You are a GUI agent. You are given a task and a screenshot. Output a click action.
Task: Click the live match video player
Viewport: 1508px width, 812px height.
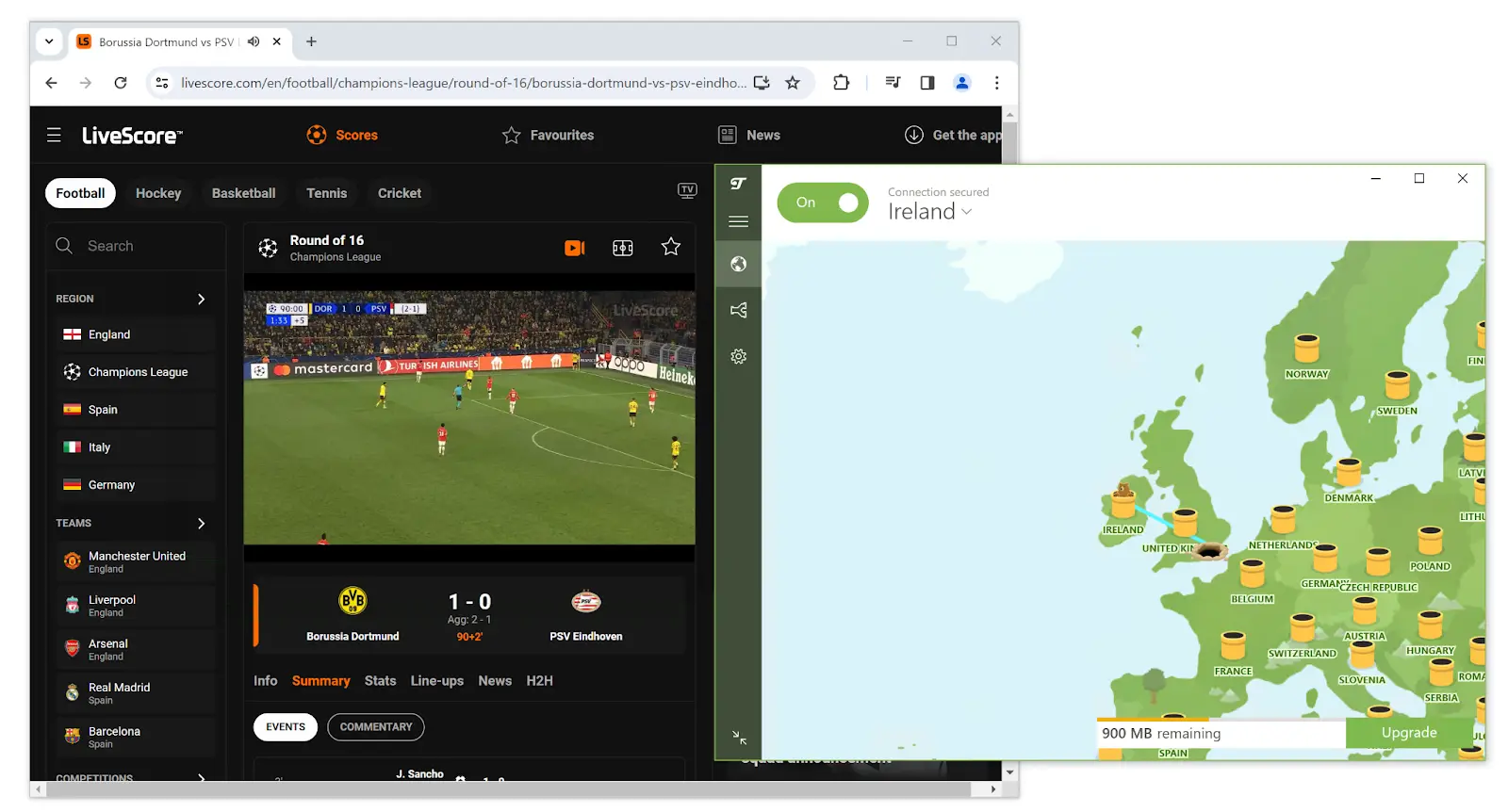pos(469,417)
